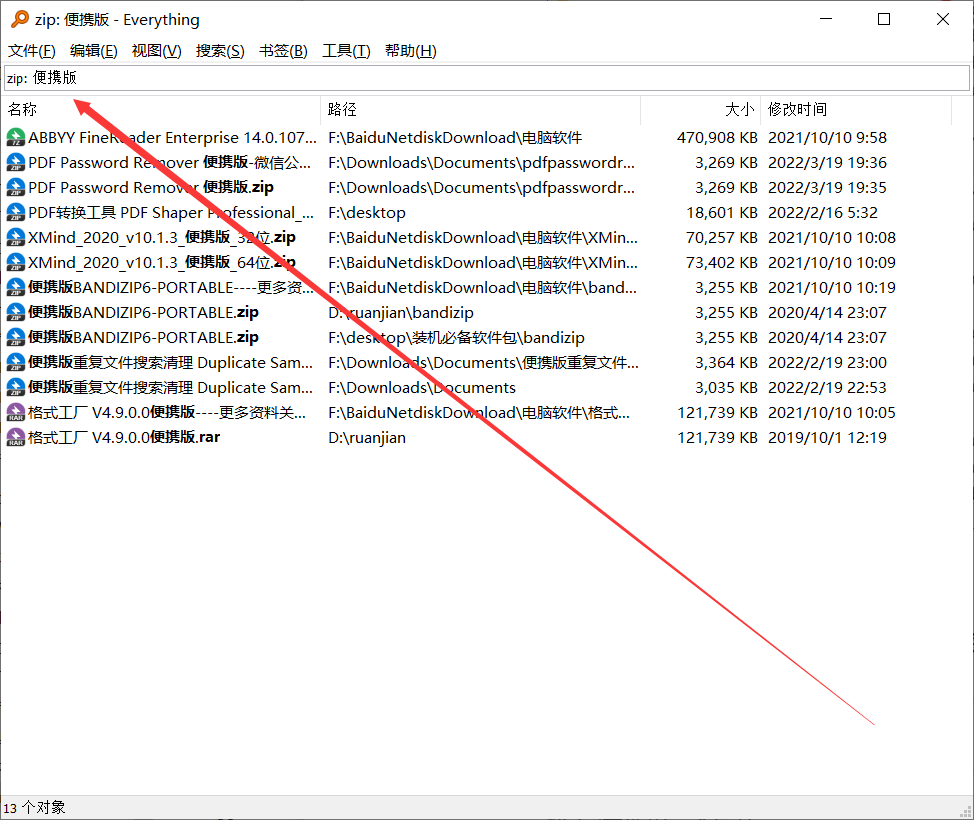Open the 编辑(E) menu
Viewport: 974px width, 820px height.
pyautogui.click(x=94, y=51)
